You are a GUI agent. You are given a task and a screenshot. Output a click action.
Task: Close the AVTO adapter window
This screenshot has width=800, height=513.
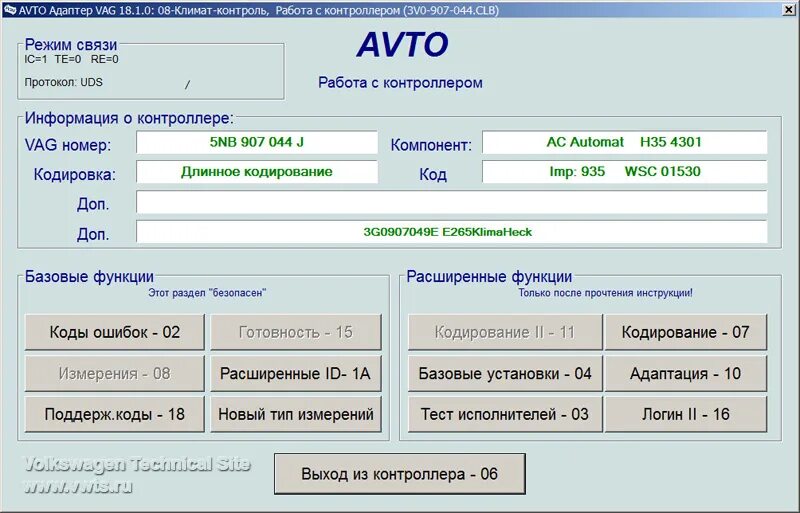coord(789,9)
